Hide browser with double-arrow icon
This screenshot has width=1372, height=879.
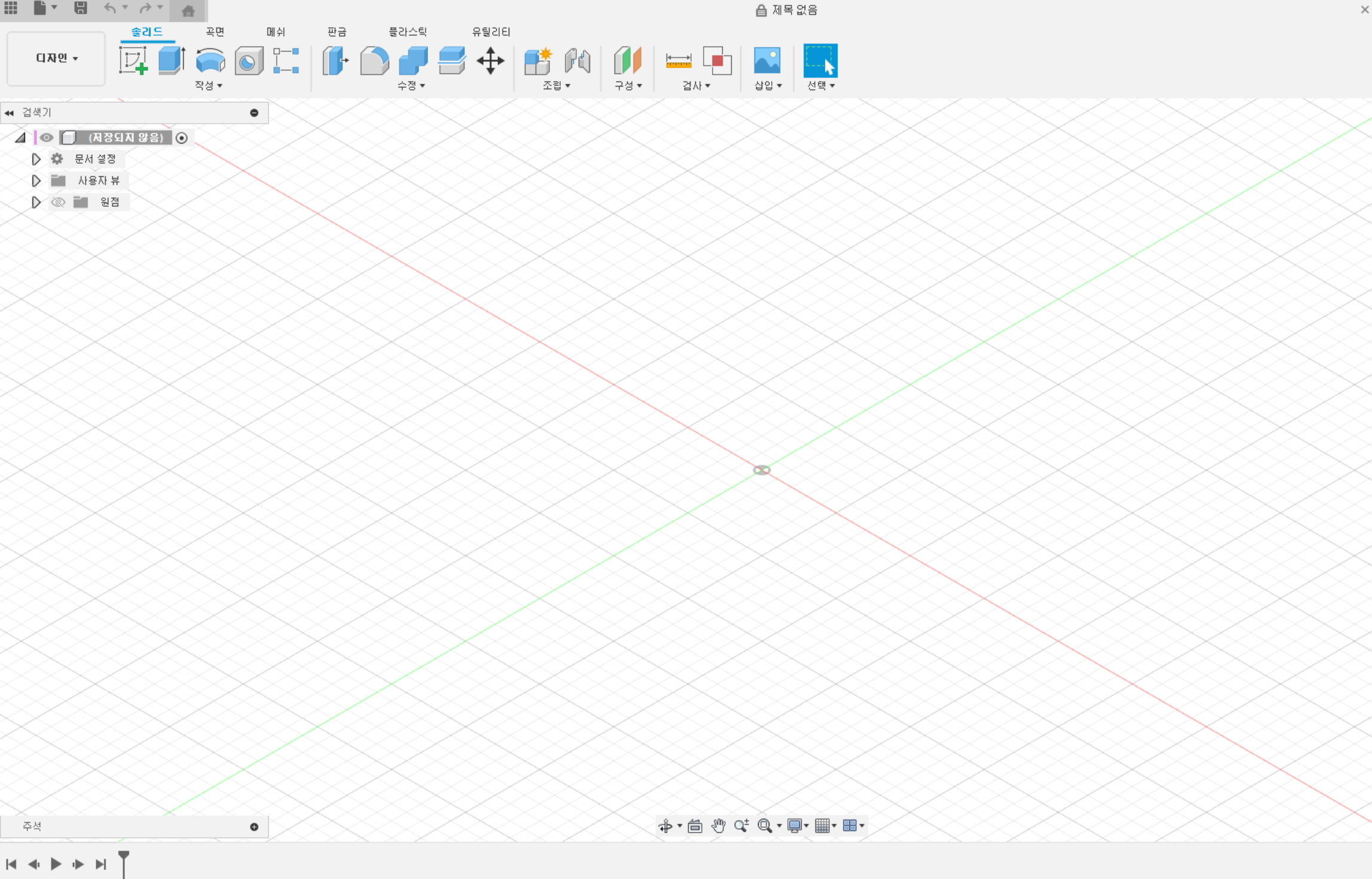pos(9,112)
